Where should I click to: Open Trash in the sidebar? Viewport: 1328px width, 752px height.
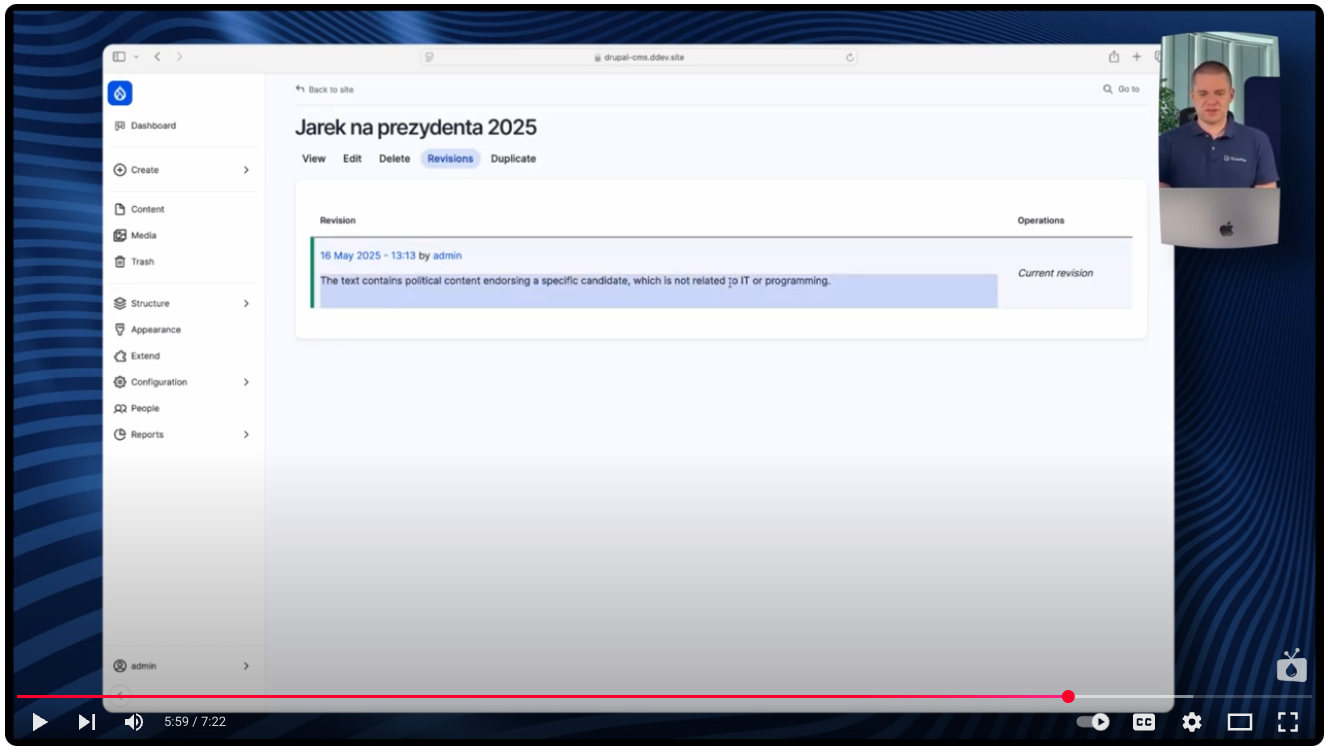[143, 262]
